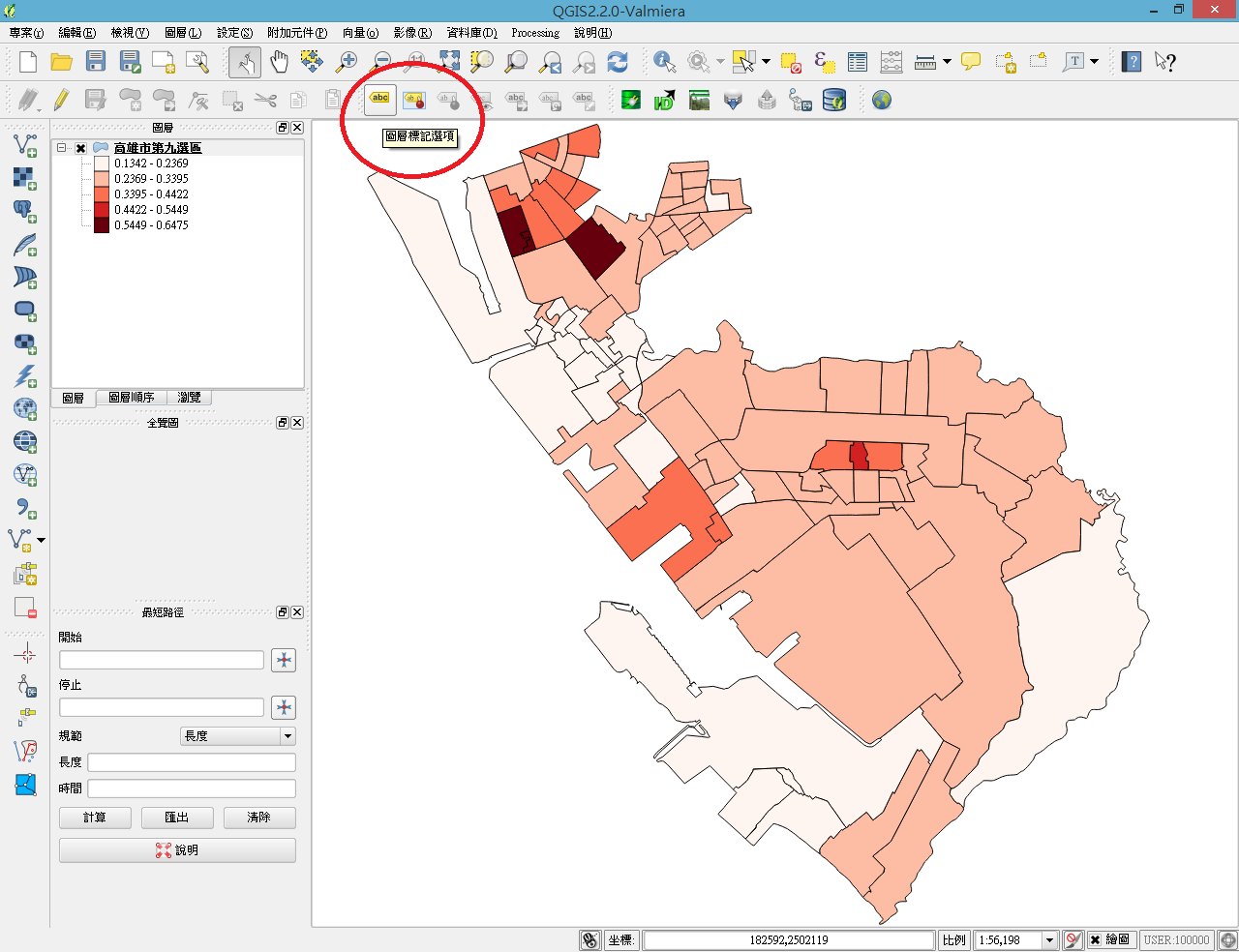Click the blue globe icon in toolbar
Viewport: 1239px width, 952px height.
[x=881, y=100]
